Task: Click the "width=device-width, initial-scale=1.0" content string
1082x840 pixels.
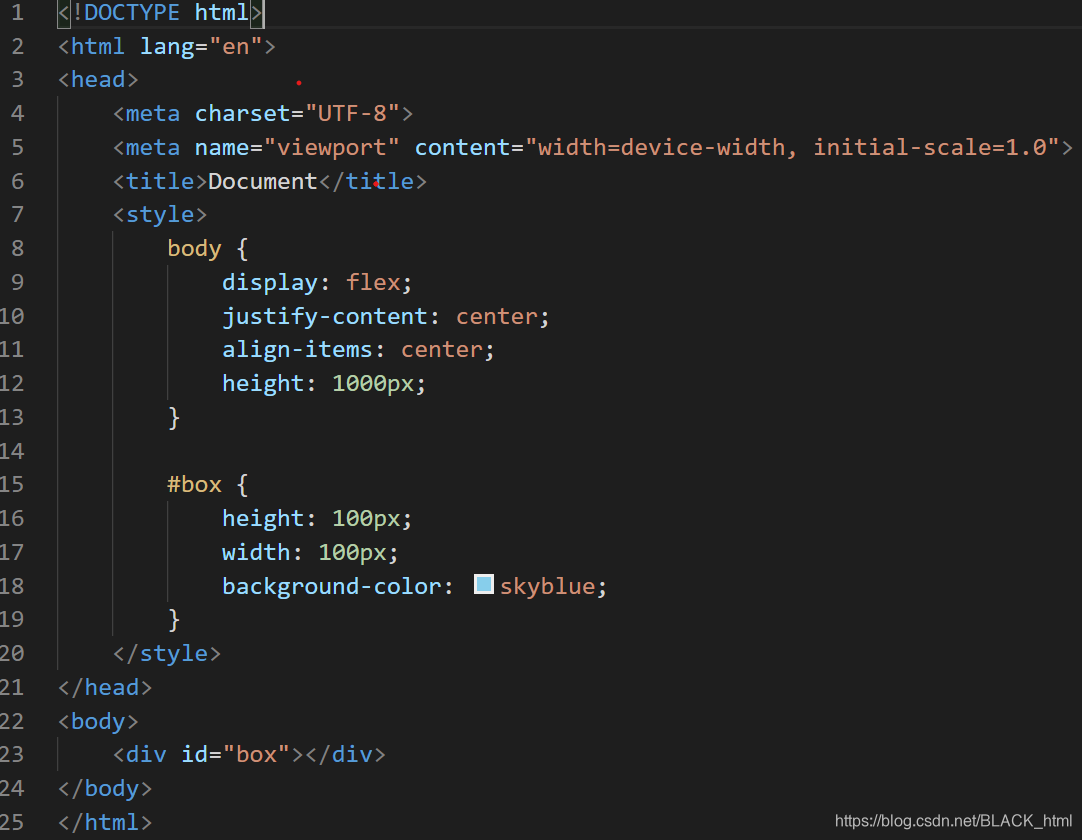Action: click(792, 147)
